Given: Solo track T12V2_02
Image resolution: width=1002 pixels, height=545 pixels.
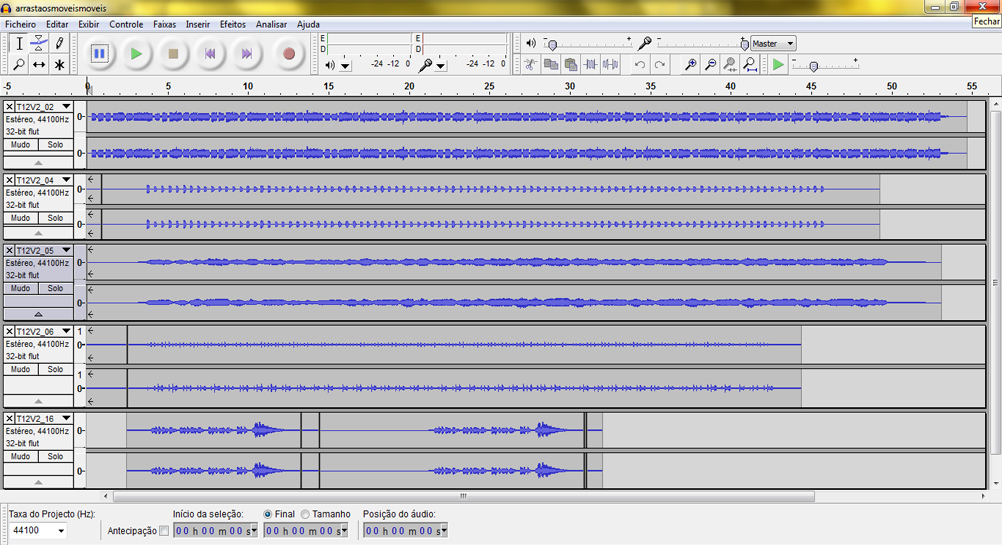Looking at the screenshot, I should [x=56, y=145].
